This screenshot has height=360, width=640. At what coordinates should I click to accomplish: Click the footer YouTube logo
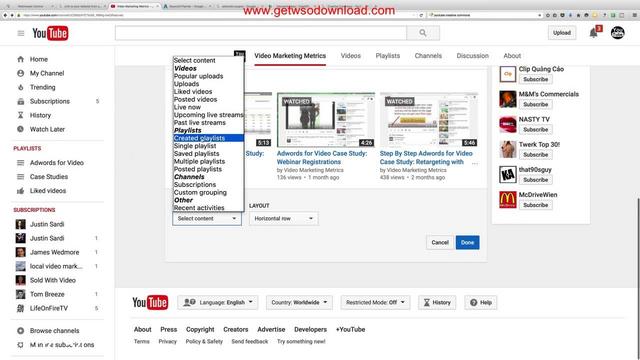[150, 302]
